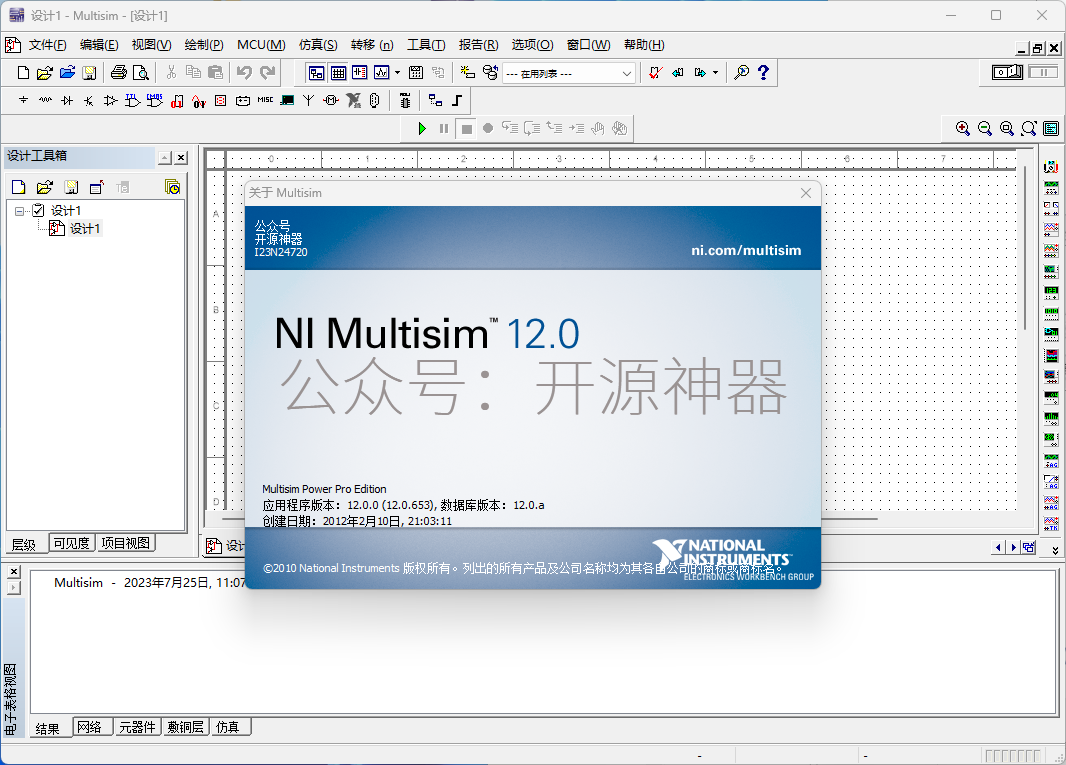This screenshot has height=765, width=1066.
Task: Open the 绘制(P) menu
Action: [204, 45]
